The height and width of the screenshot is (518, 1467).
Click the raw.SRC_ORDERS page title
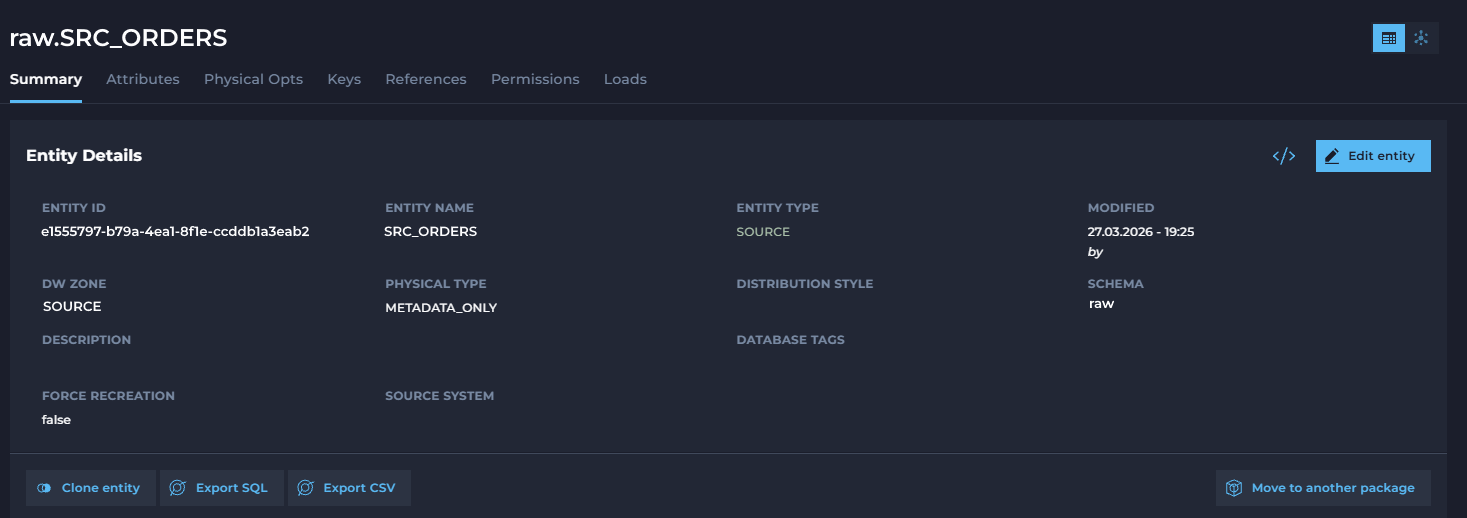tap(118, 38)
